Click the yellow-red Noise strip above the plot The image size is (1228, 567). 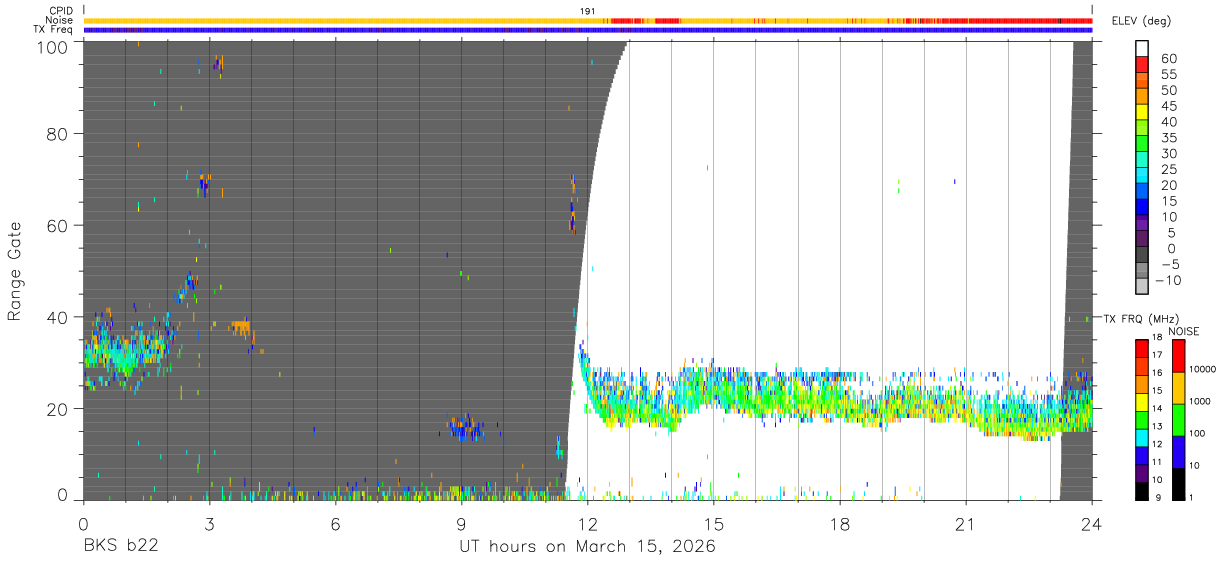click(x=588, y=20)
